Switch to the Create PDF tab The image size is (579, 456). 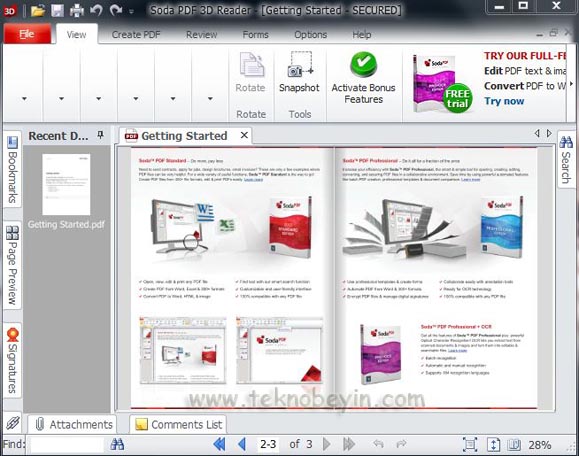click(136, 35)
